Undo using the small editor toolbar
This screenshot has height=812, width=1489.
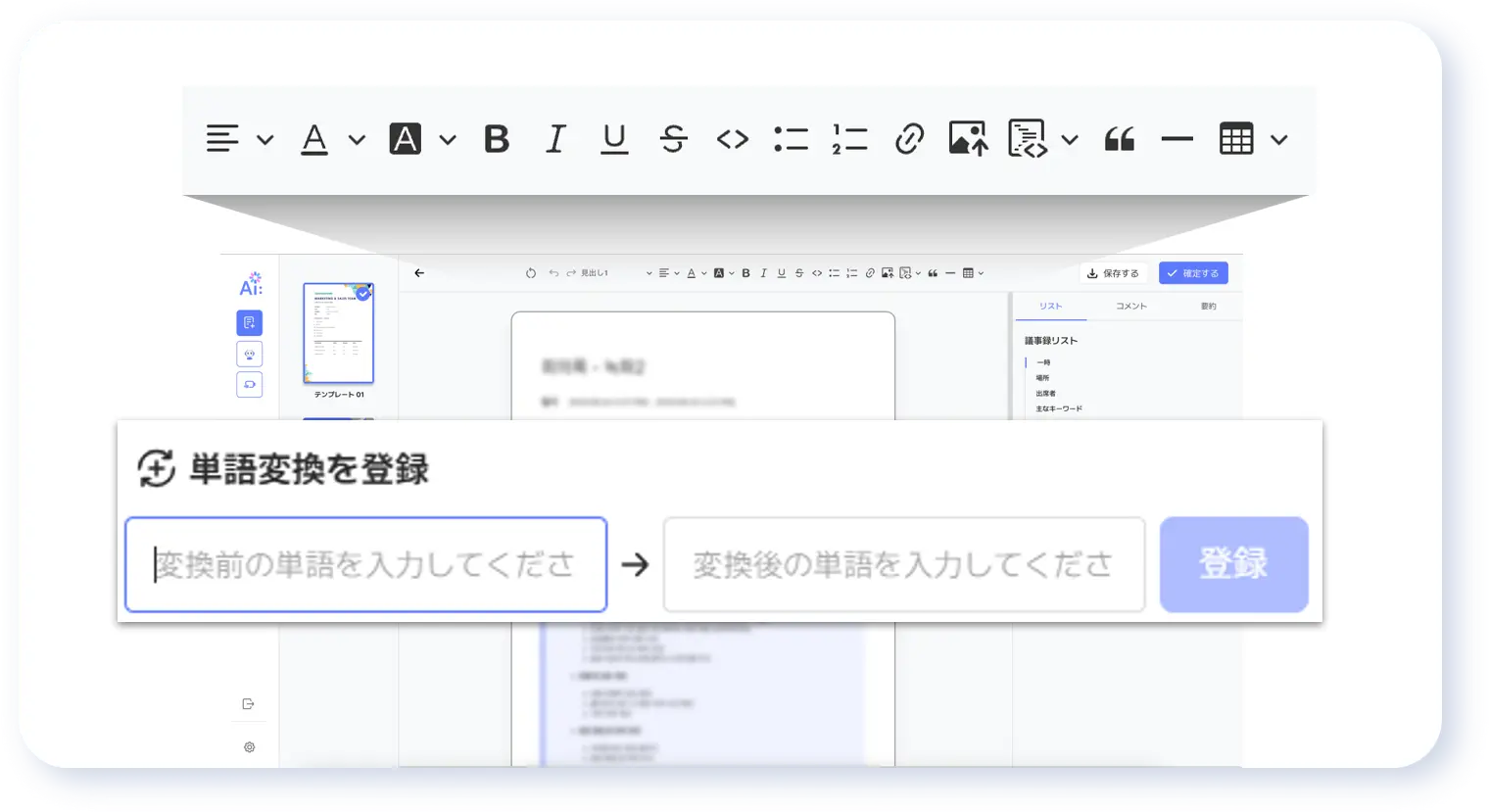[x=553, y=273]
